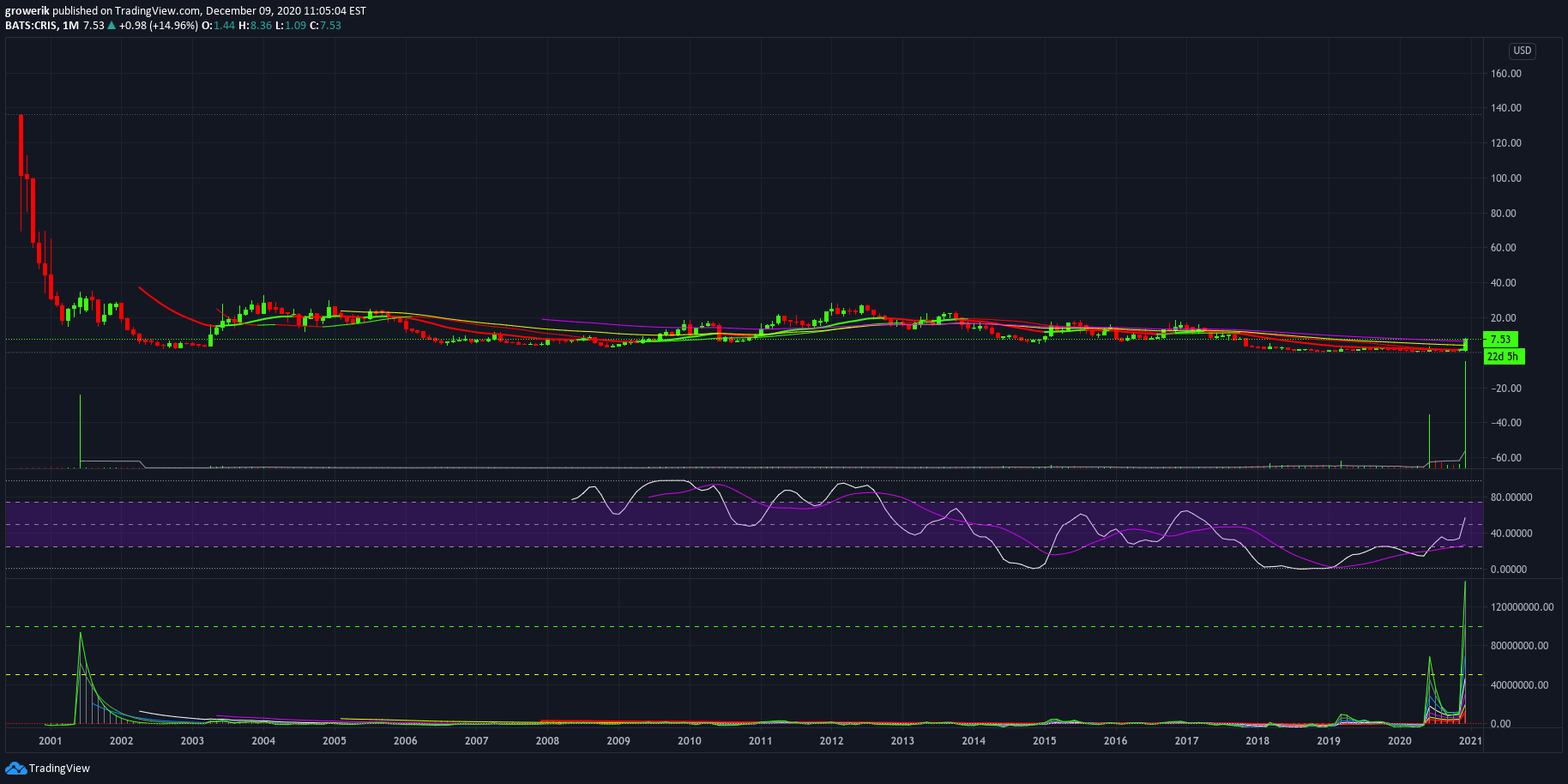Click the 2009 label on time axis
1568x784 pixels.
pos(618,741)
